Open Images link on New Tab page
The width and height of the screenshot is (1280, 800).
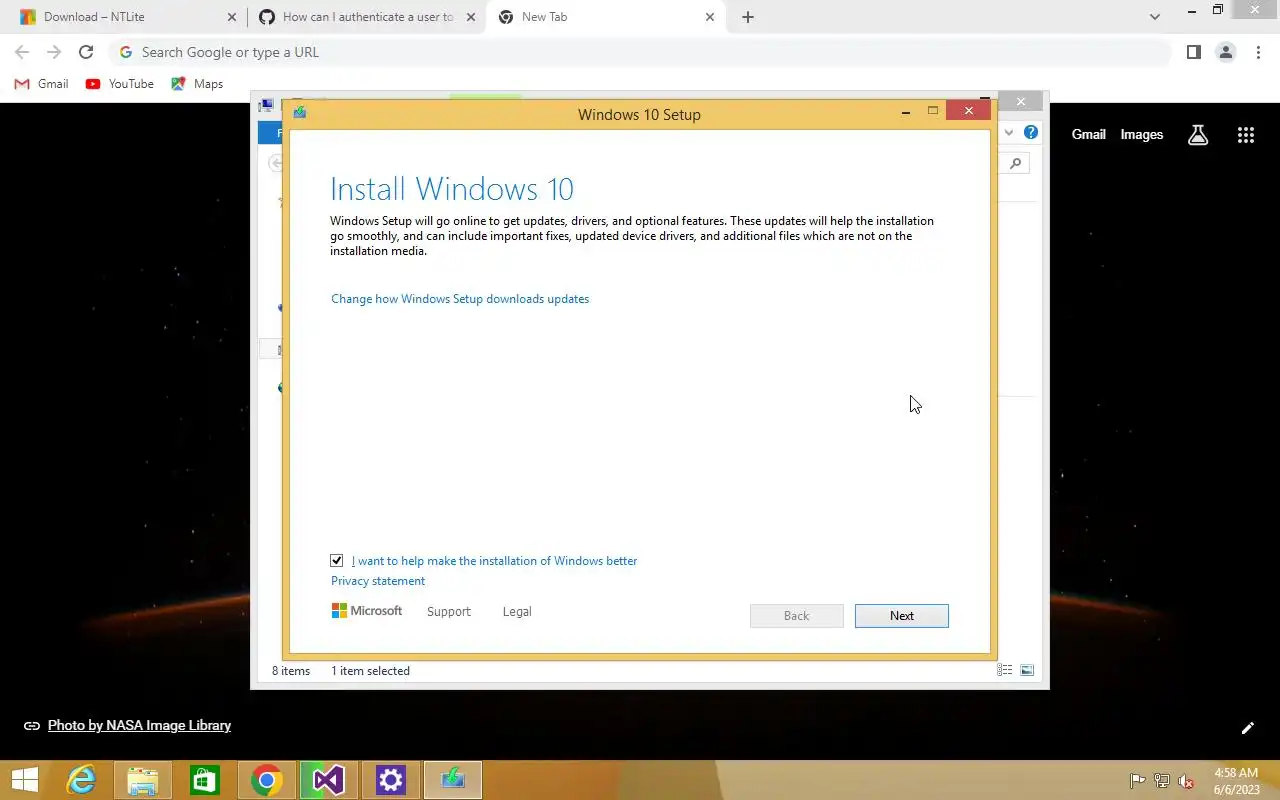click(x=1141, y=135)
